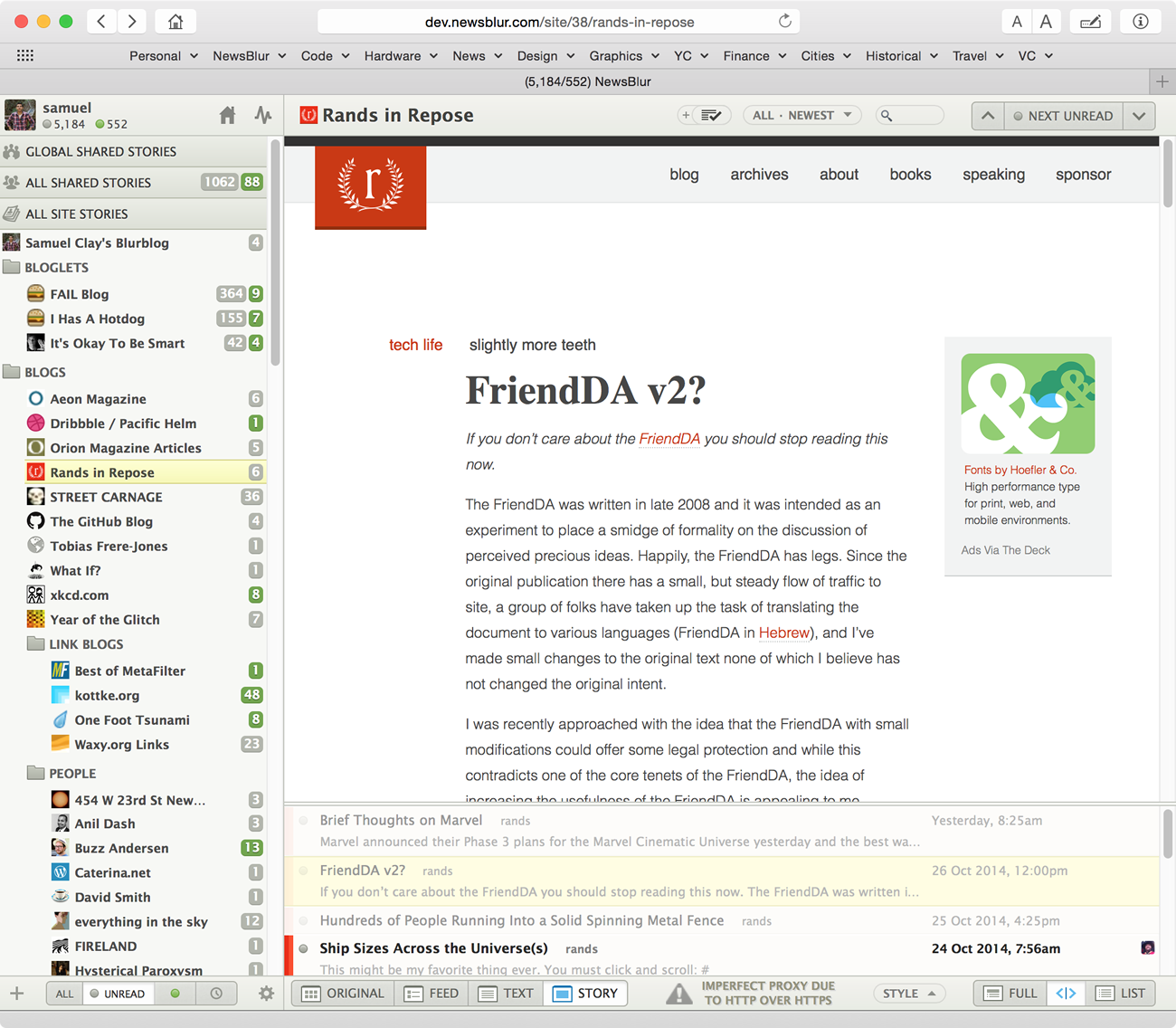Switch view to STORY
Image resolution: width=1176 pixels, height=1028 pixels.
coord(585,993)
